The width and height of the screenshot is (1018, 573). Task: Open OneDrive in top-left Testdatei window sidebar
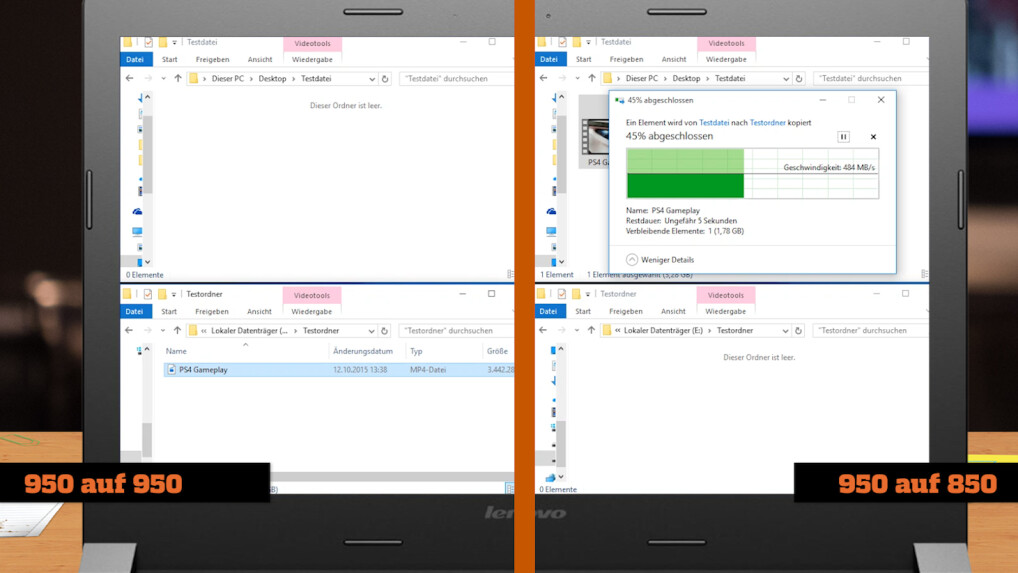(137, 212)
